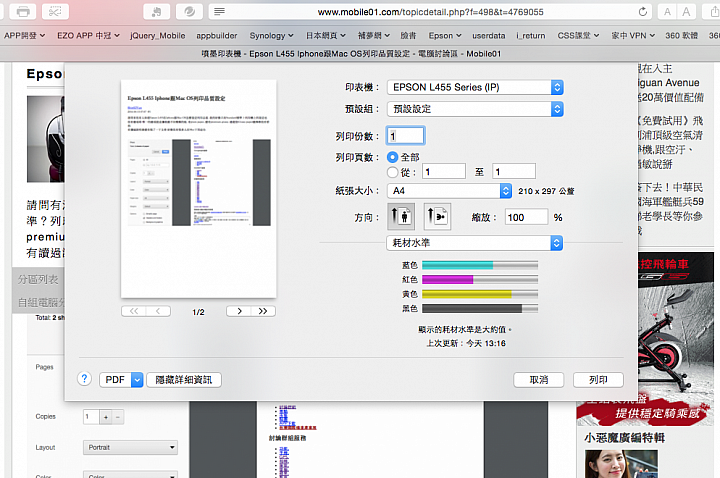
Task: Click the web clip scissors toolbar icon
Action: click(55, 11)
